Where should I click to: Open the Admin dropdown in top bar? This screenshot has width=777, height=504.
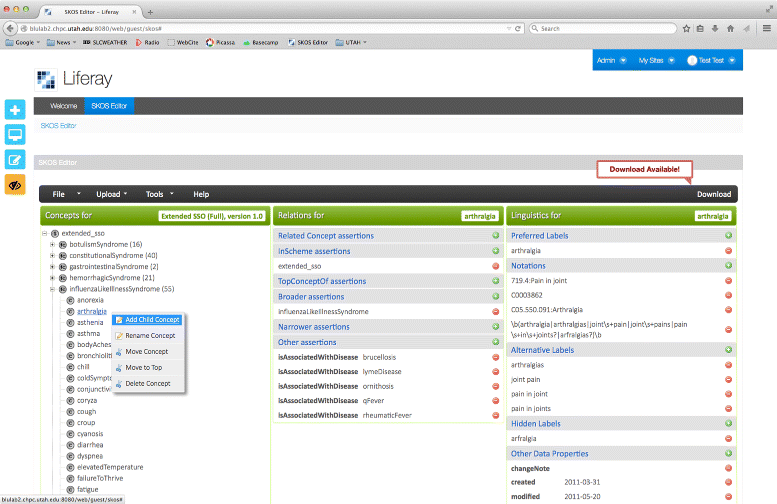click(x=611, y=61)
